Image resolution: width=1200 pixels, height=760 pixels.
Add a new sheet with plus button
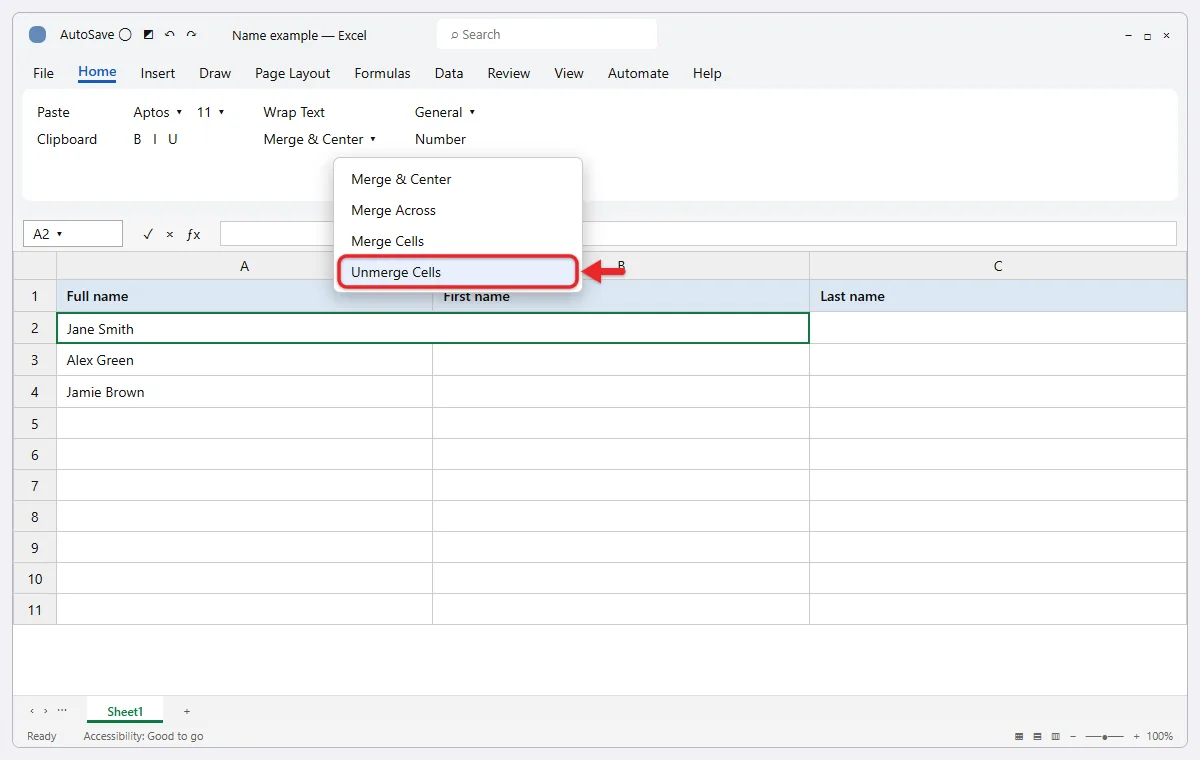tap(187, 711)
